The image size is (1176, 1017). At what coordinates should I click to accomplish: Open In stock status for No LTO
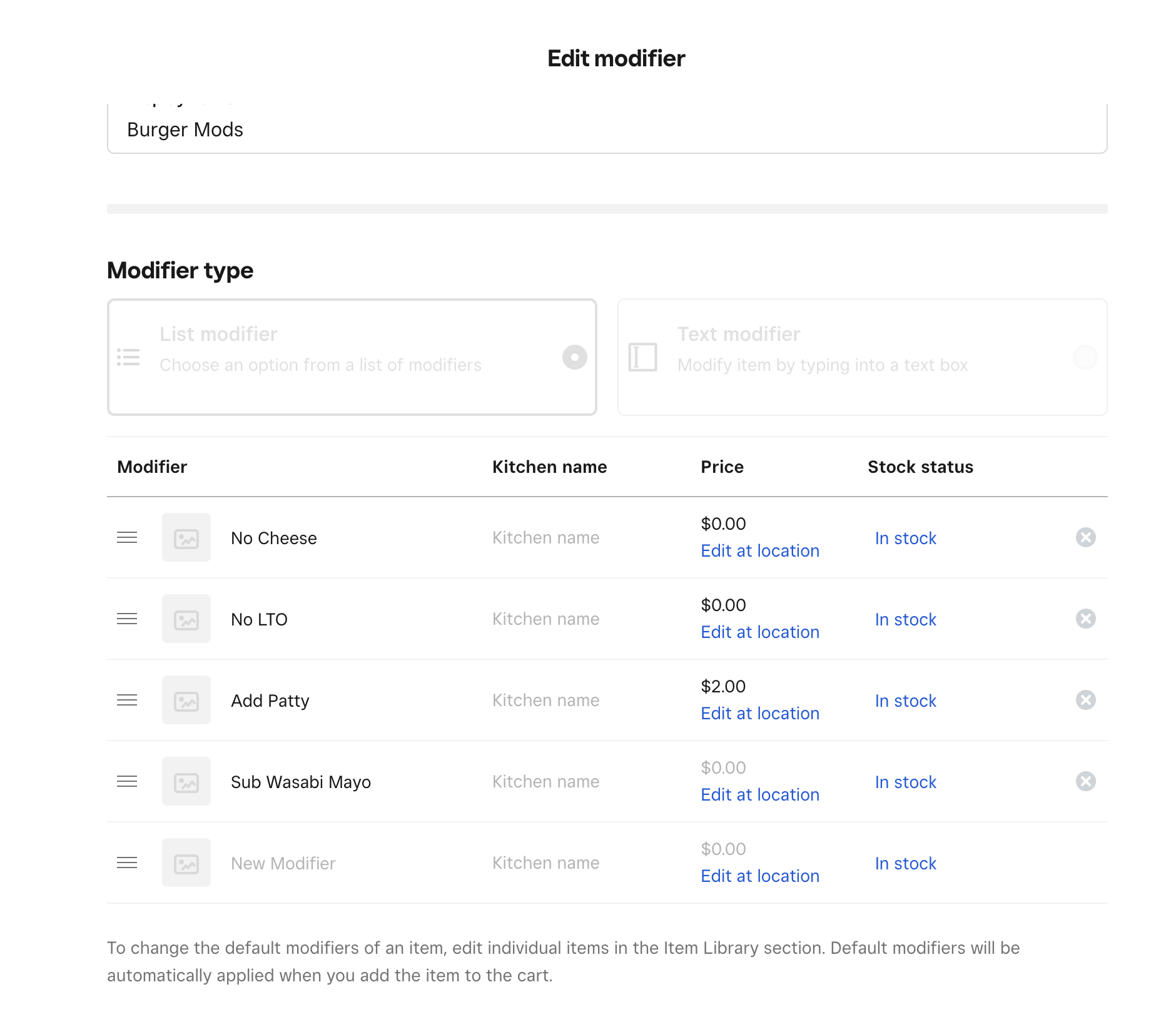tap(905, 620)
